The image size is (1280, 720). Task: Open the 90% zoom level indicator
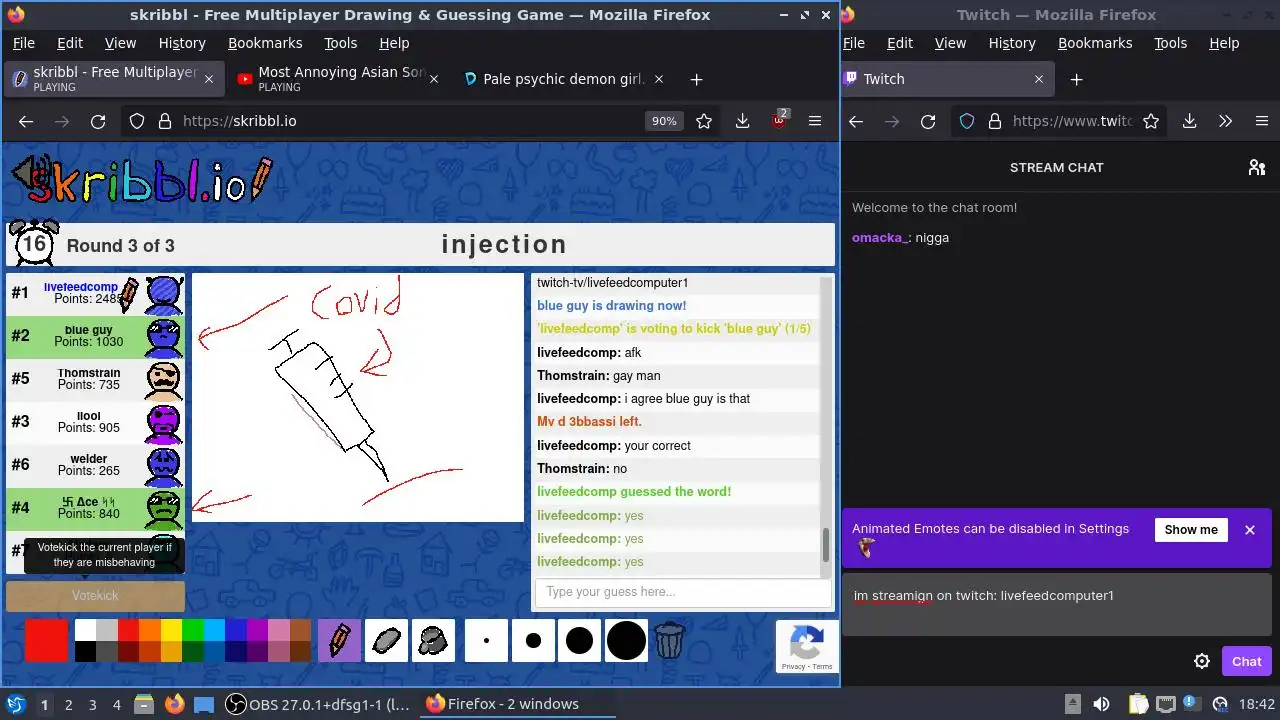point(664,121)
